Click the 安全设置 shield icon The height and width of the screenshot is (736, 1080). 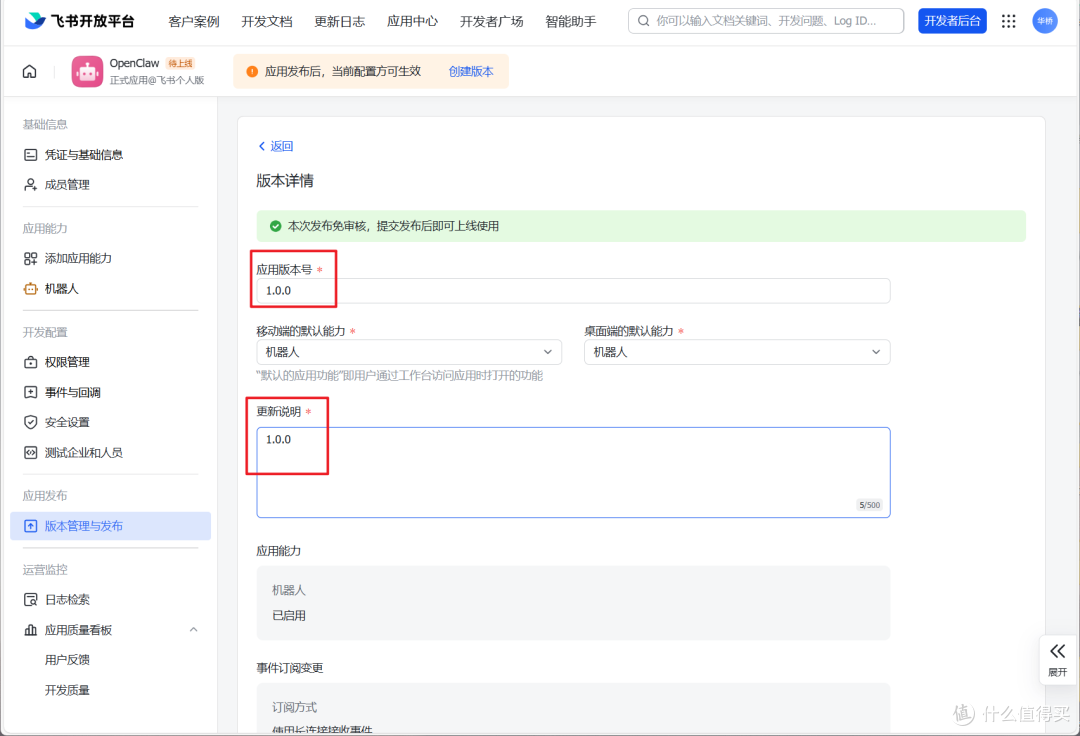click(x=30, y=422)
